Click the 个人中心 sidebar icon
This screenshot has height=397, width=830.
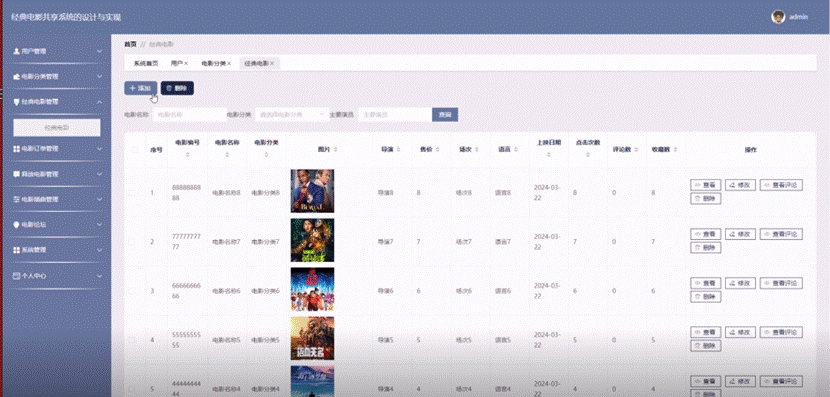coord(16,276)
